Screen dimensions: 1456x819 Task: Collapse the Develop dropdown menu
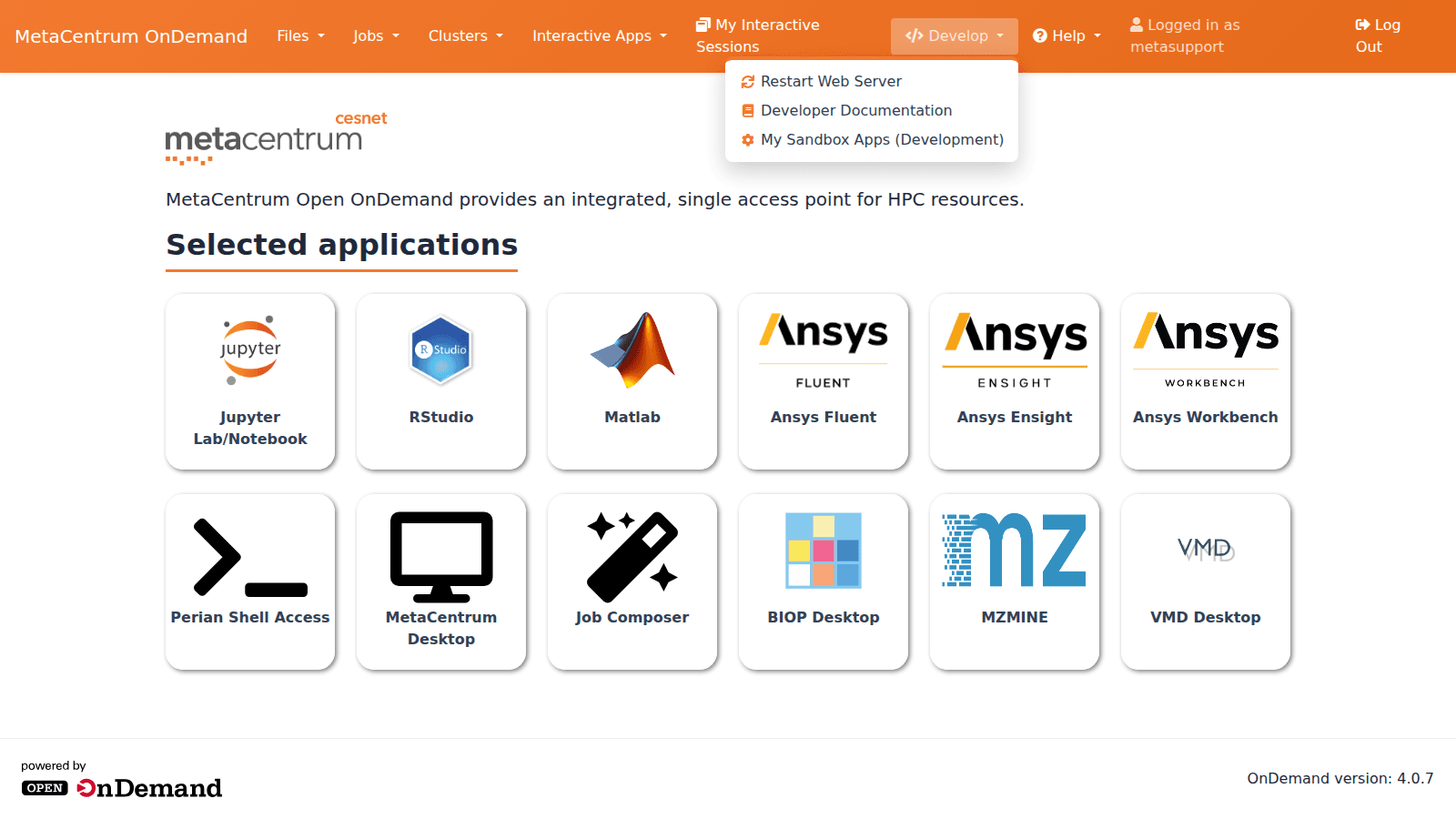coord(955,36)
